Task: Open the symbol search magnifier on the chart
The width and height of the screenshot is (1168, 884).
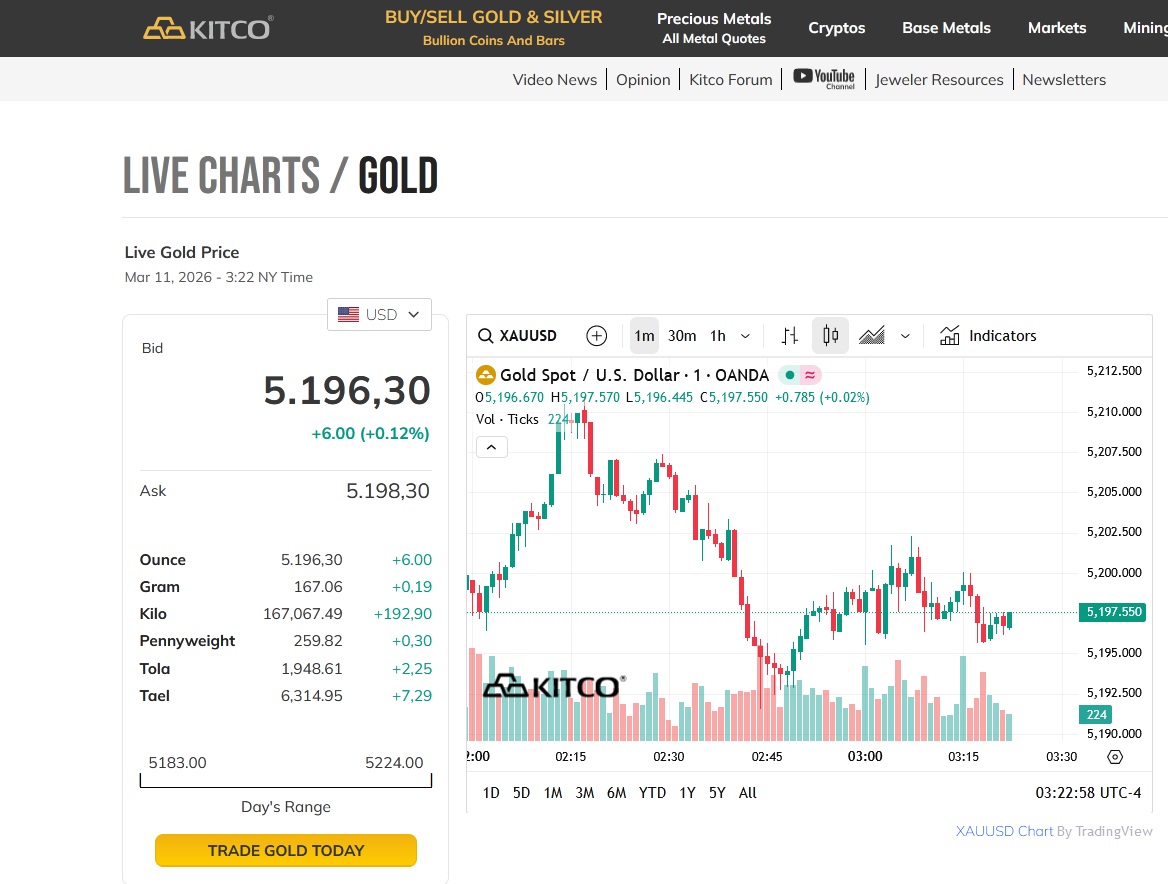Action: pyautogui.click(x=485, y=336)
